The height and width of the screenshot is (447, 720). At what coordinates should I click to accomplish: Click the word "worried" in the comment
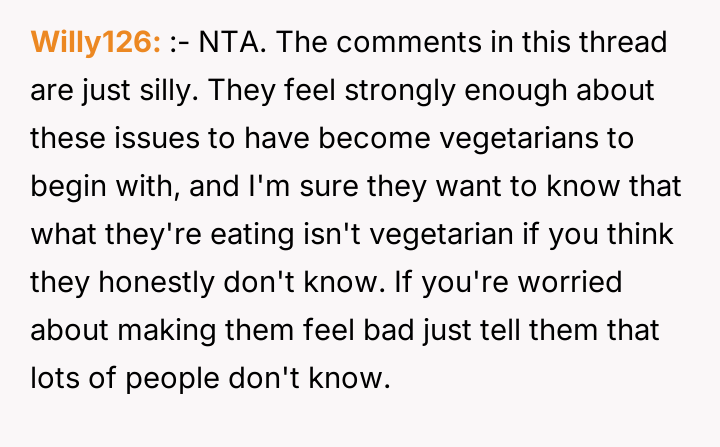[x=565, y=282]
